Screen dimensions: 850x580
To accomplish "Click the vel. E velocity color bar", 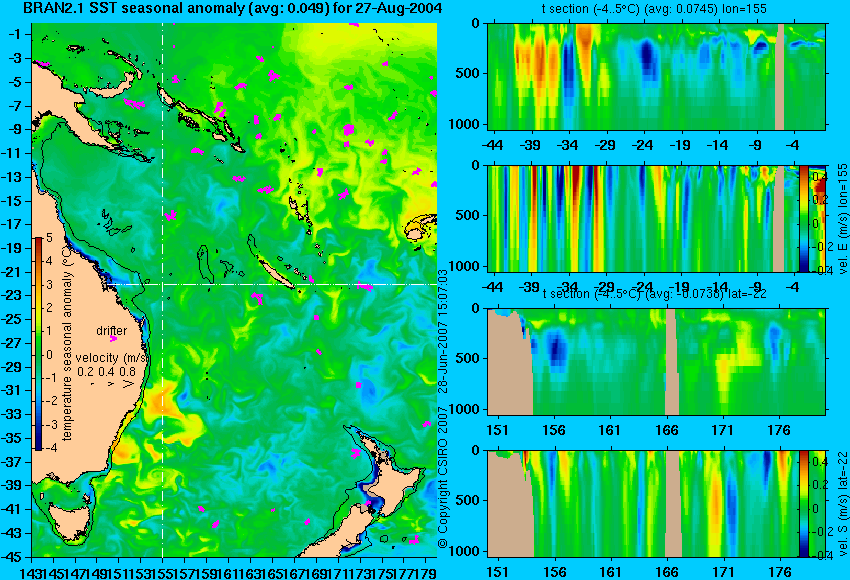I will 804,218.
